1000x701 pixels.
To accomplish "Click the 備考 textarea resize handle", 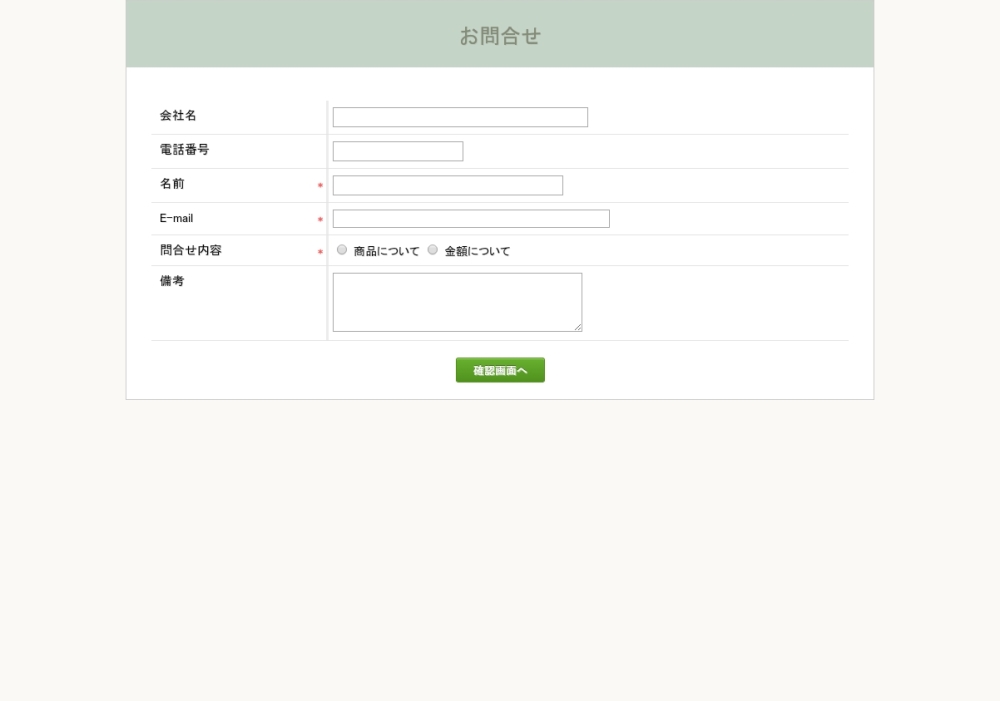I will click(577, 326).
